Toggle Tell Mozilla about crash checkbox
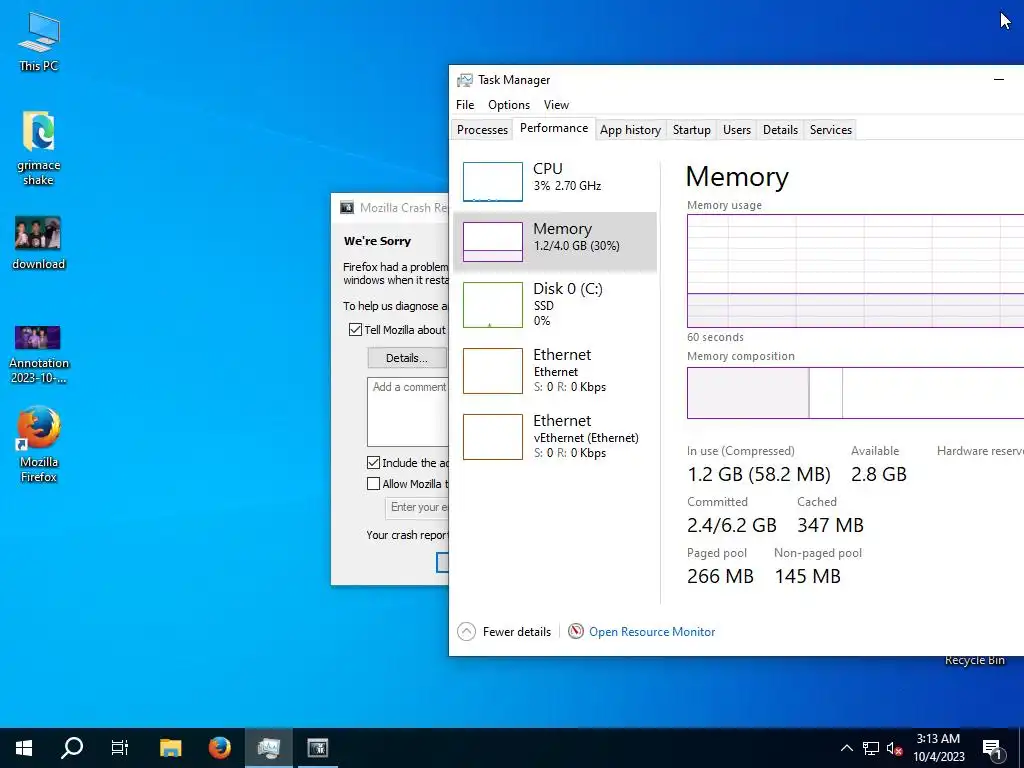 coord(355,330)
